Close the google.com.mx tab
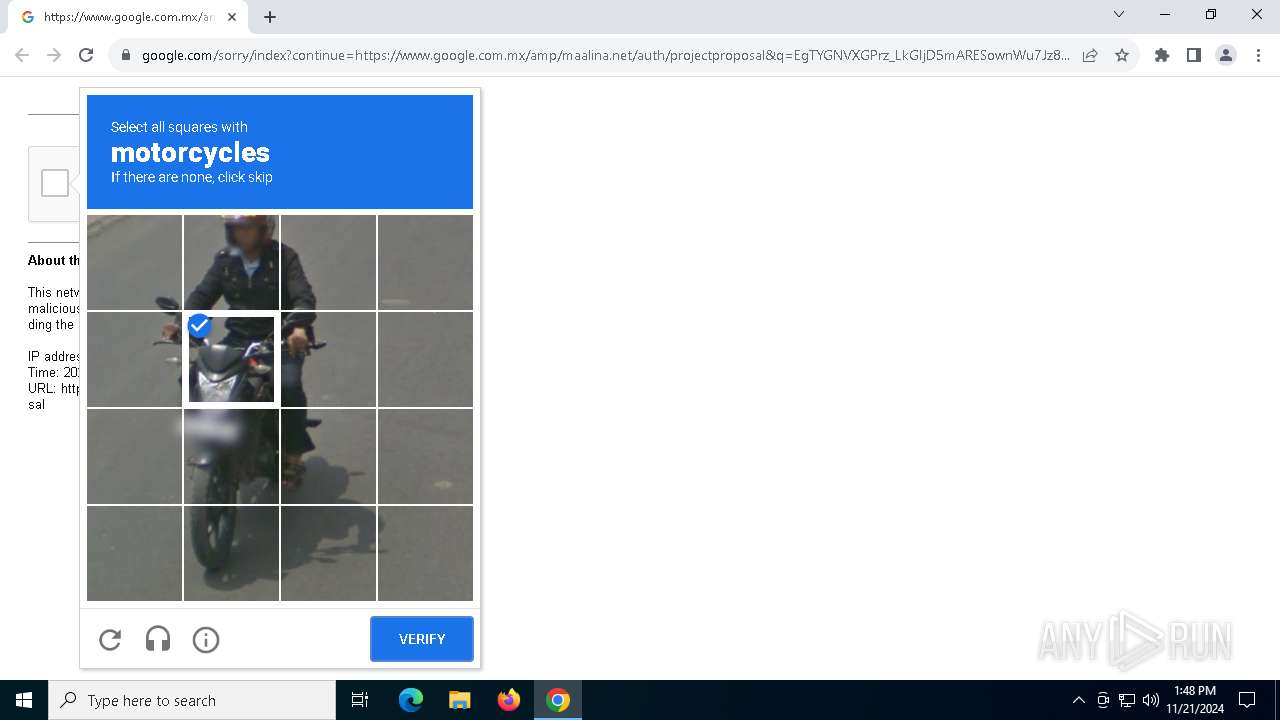This screenshot has width=1280, height=720. pyautogui.click(x=232, y=17)
